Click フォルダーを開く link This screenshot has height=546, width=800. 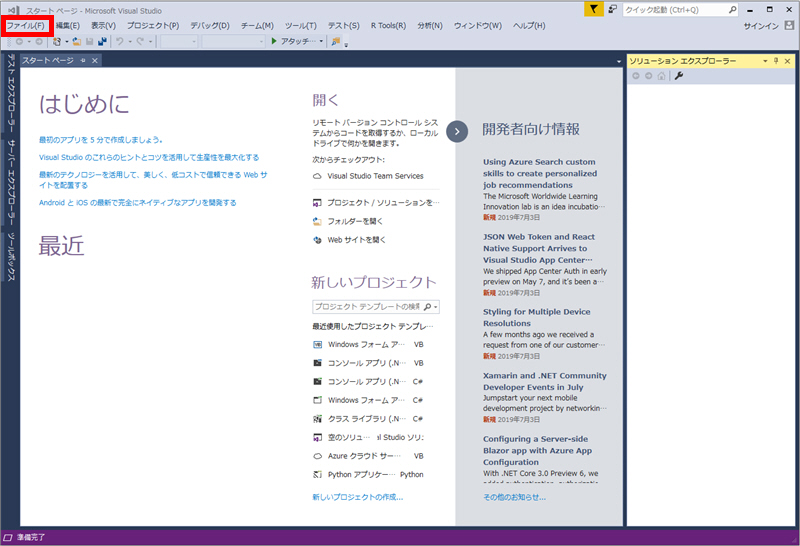tap(355, 221)
